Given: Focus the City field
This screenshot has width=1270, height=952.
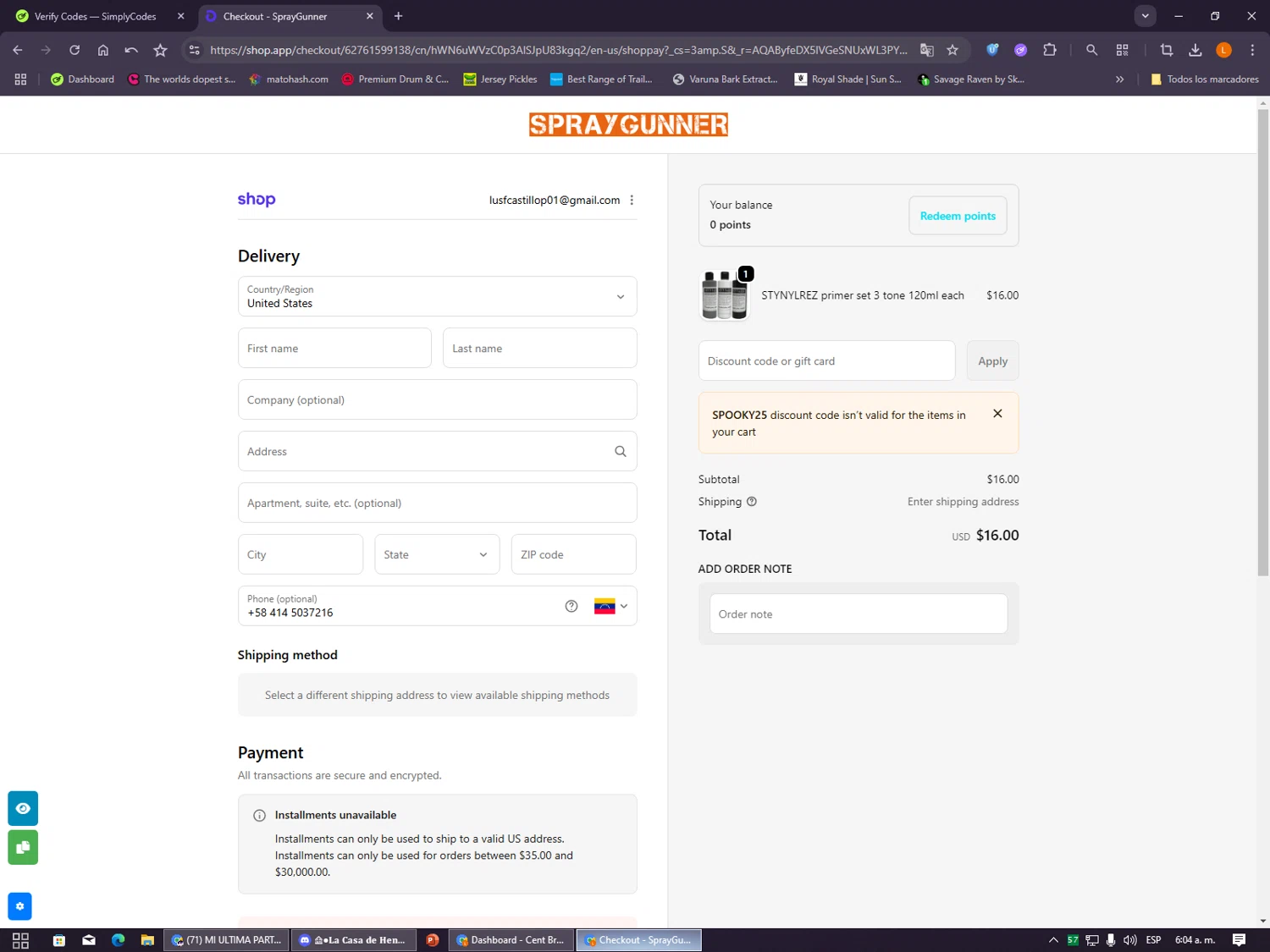Looking at the screenshot, I should click(301, 554).
